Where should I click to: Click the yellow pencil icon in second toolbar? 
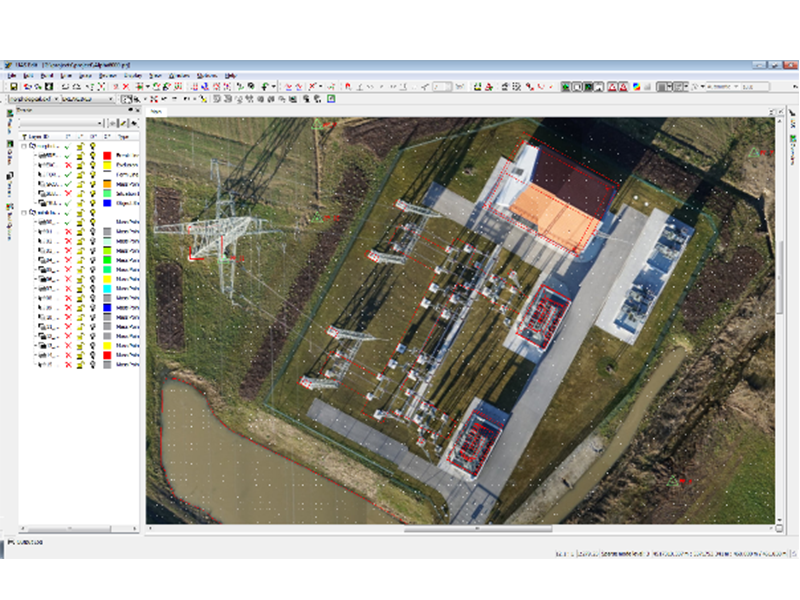click(x=203, y=99)
